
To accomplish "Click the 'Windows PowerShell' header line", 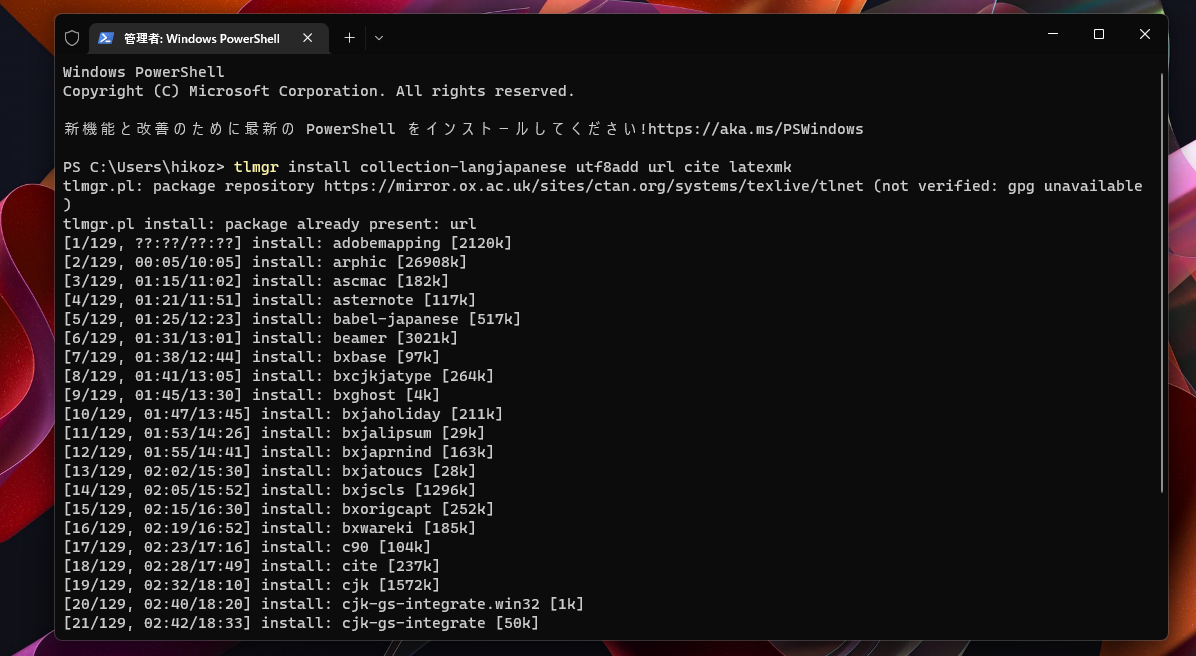I will [x=143, y=72].
